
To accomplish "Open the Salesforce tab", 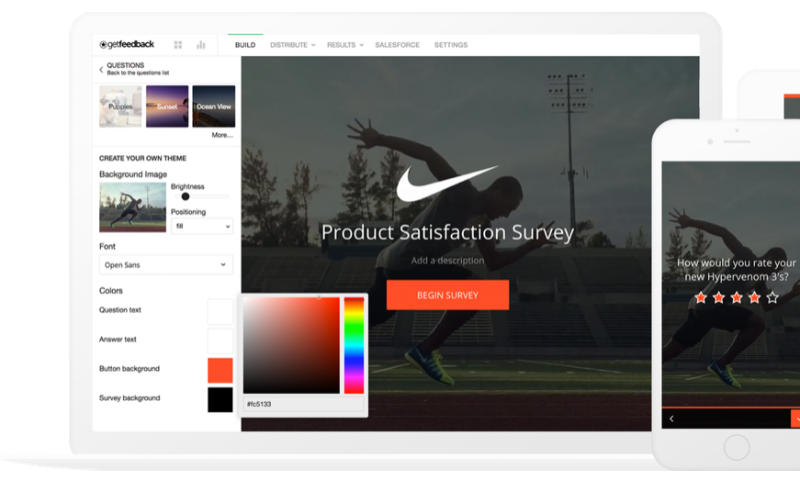I will 397,45.
